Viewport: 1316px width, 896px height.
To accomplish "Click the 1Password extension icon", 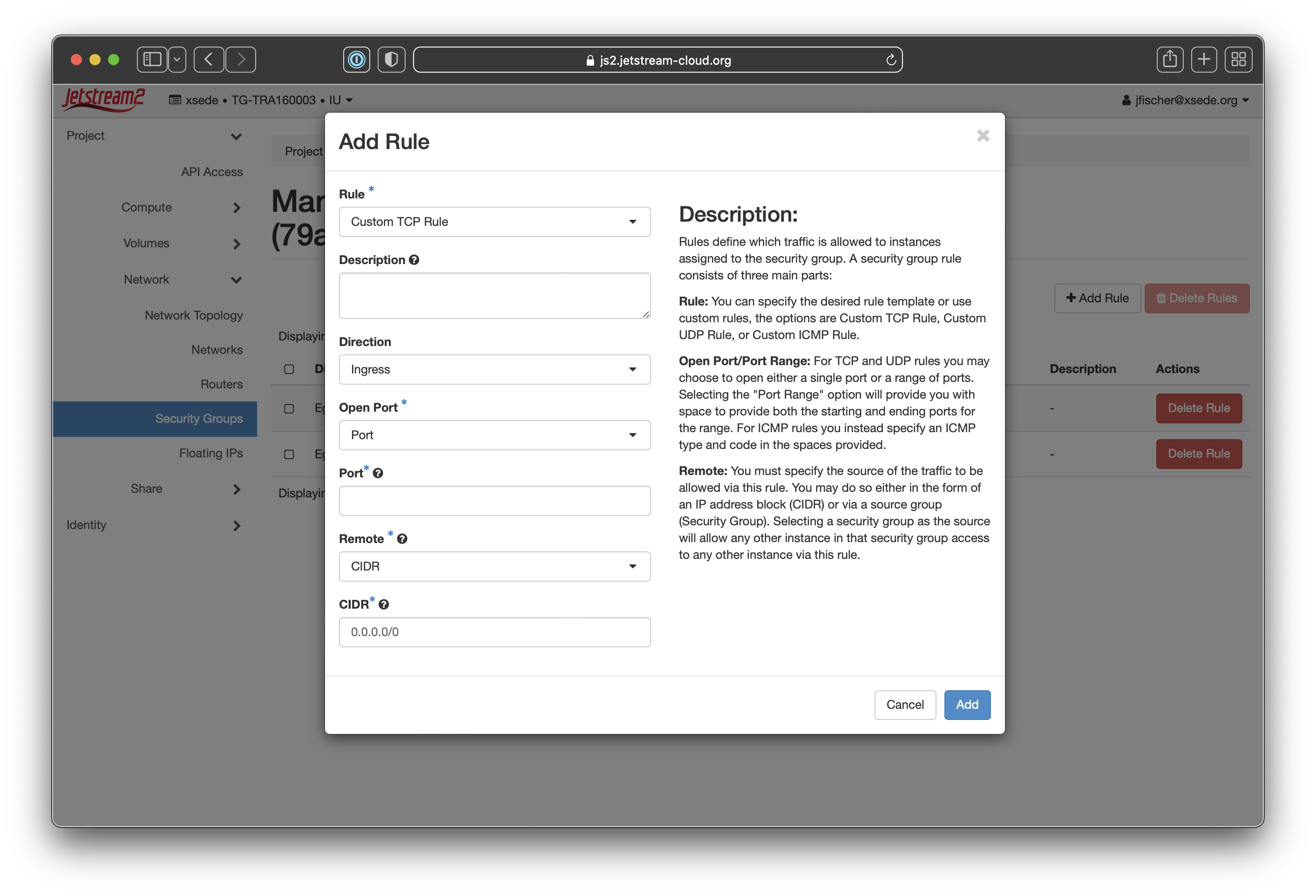I will [356, 60].
